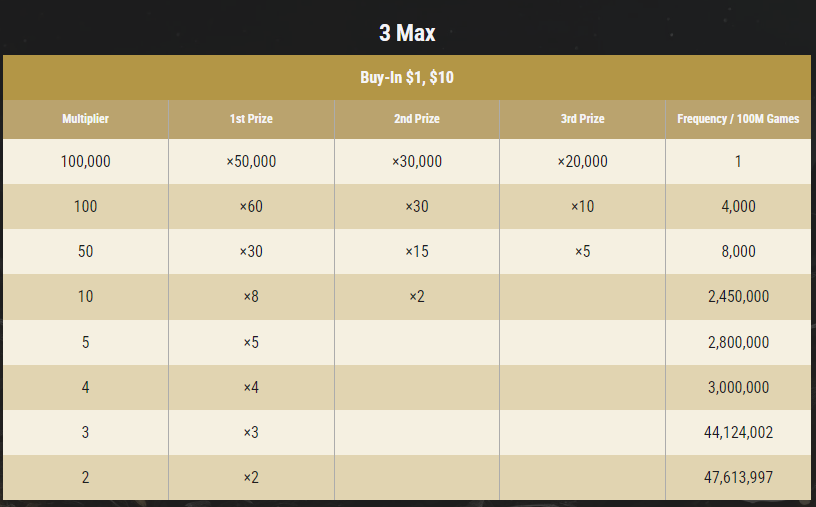Click the Multiplier column header
The image size is (816, 507).
(85, 119)
